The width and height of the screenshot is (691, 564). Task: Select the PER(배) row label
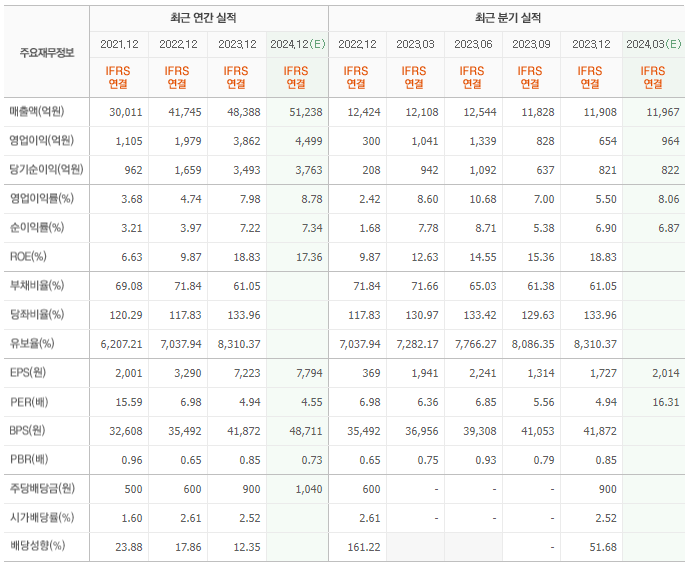29,402
